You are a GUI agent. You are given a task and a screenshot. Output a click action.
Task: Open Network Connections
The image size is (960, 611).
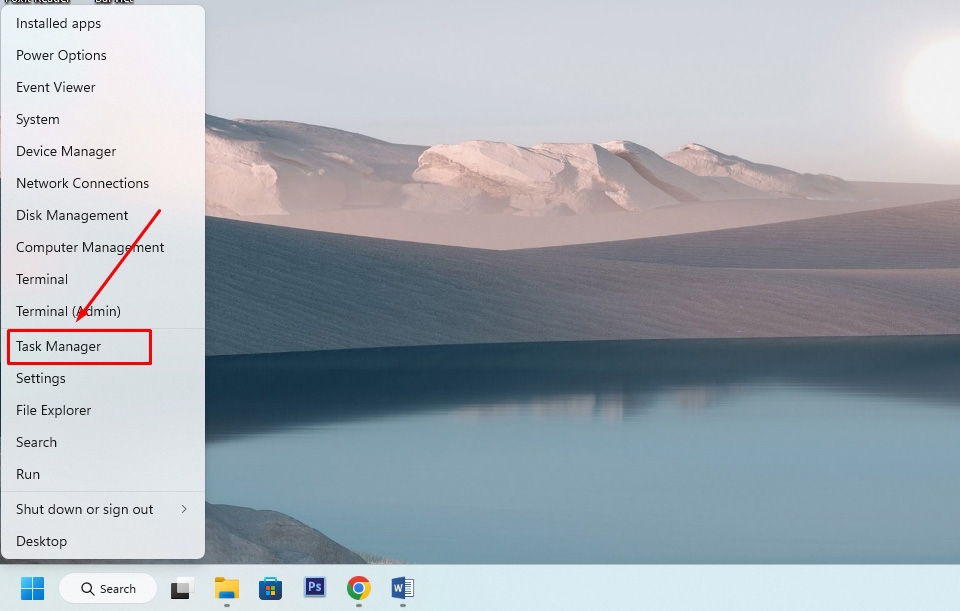tap(82, 183)
